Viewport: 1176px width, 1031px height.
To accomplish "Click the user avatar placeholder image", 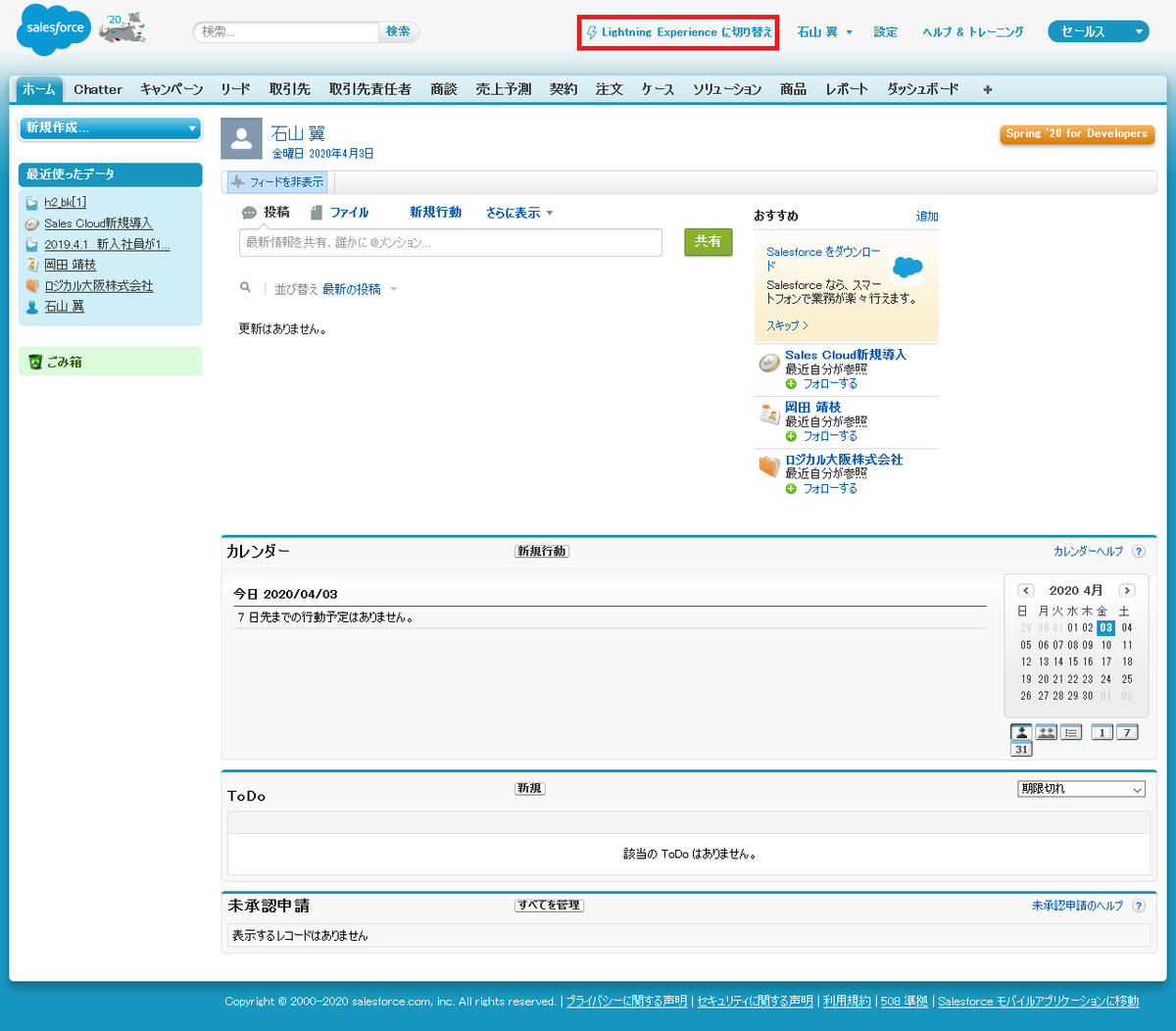I will (x=241, y=138).
